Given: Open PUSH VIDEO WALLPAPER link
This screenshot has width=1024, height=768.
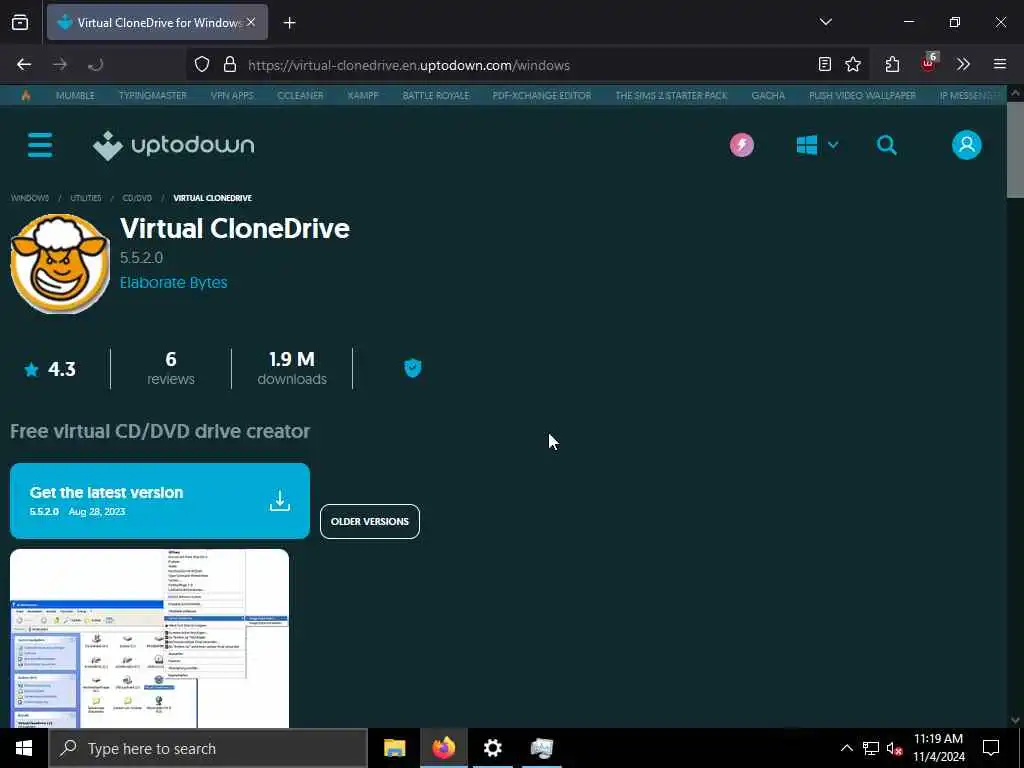Looking at the screenshot, I should (862, 95).
